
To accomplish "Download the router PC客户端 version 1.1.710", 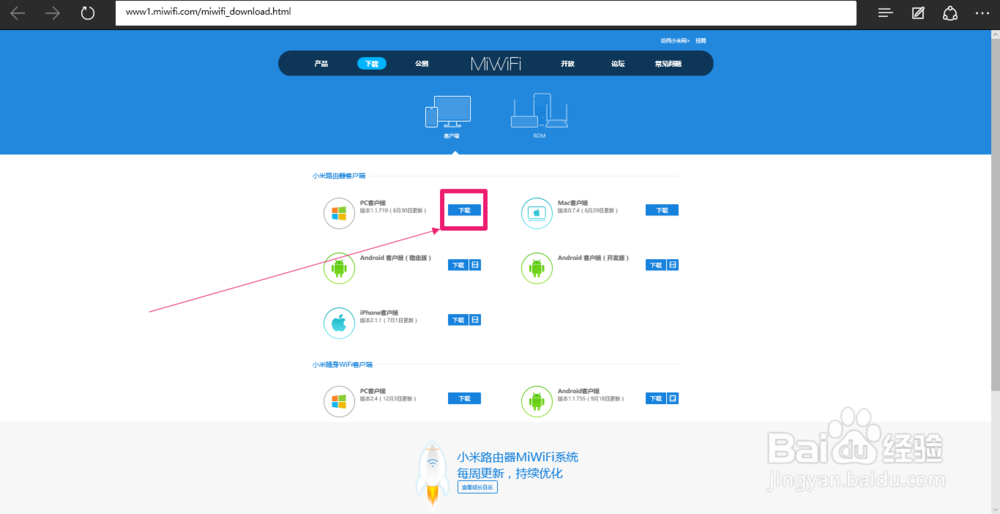I will point(464,210).
